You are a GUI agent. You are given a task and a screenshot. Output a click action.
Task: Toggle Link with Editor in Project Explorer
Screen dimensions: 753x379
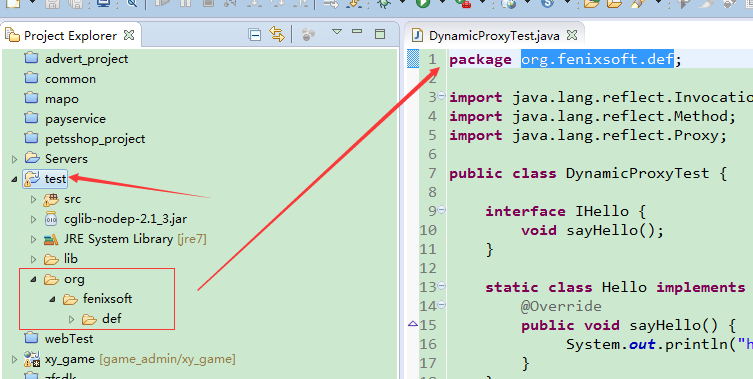(x=277, y=35)
